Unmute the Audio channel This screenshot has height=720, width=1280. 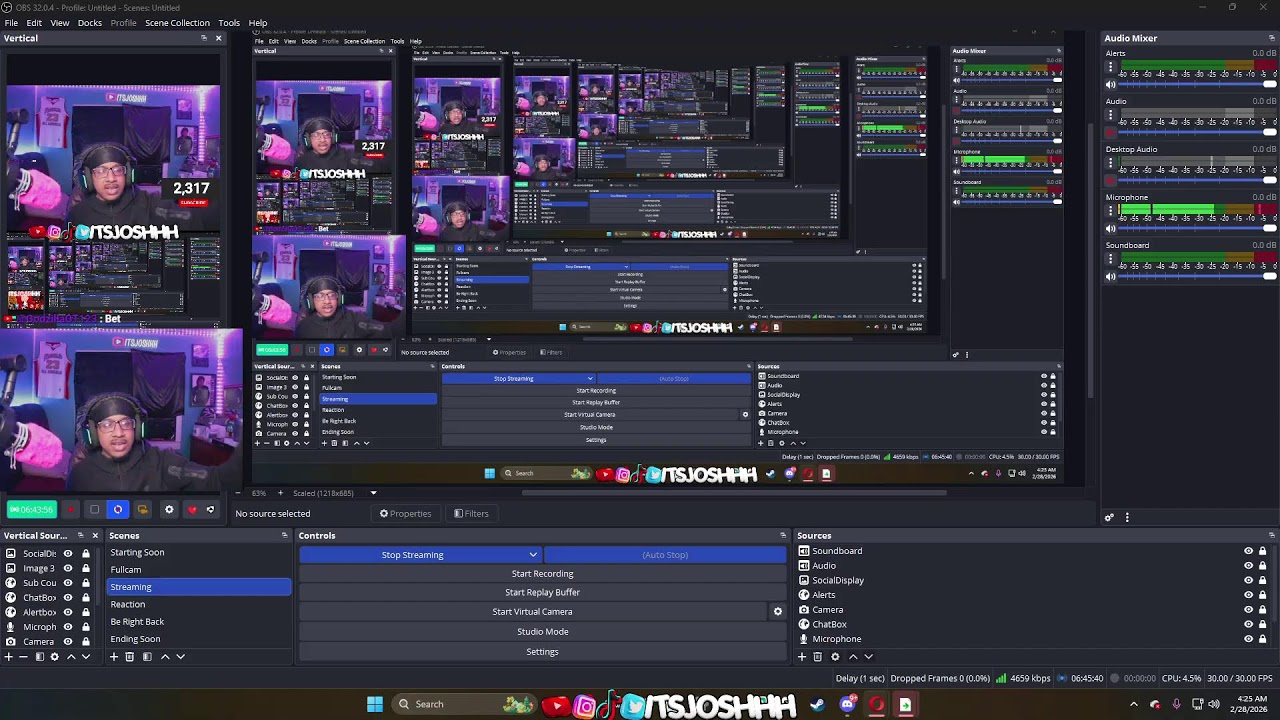click(1110, 133)
